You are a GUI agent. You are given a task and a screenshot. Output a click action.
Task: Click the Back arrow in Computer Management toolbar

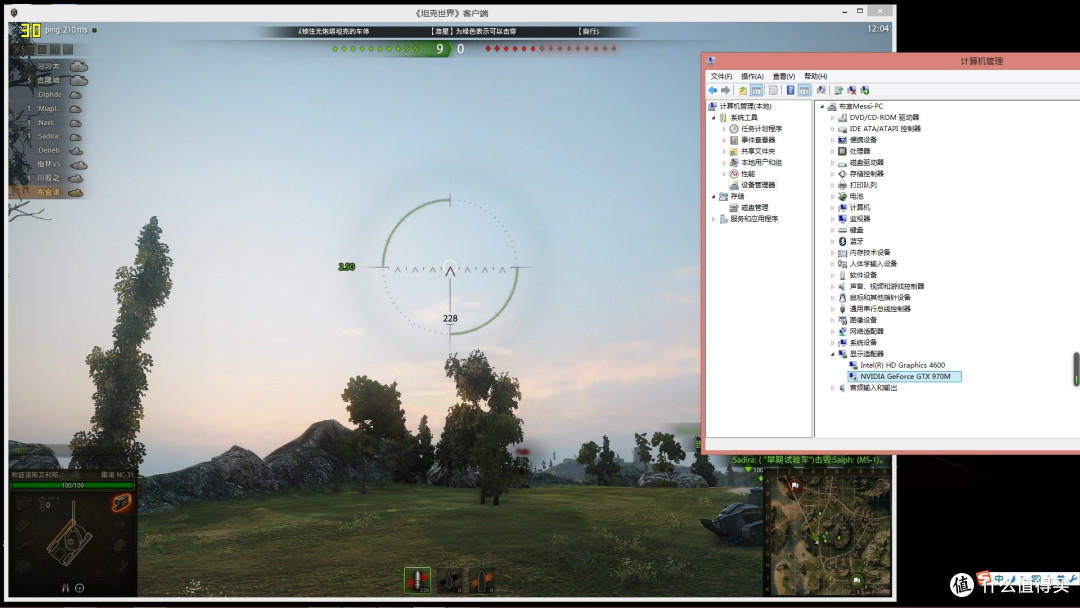[x=712, y=90]
